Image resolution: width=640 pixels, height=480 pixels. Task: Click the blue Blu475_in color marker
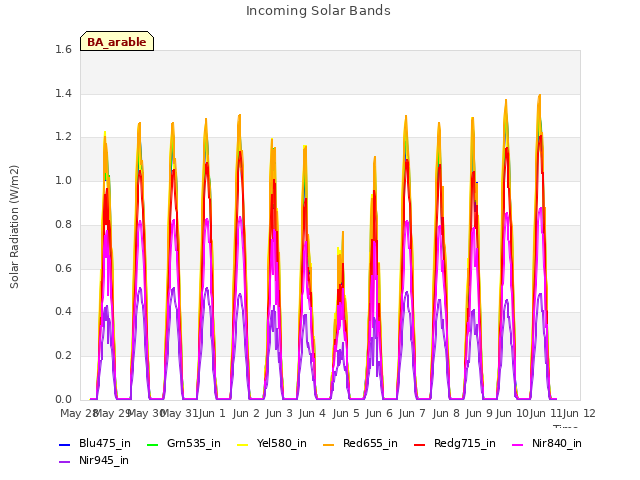64,444
